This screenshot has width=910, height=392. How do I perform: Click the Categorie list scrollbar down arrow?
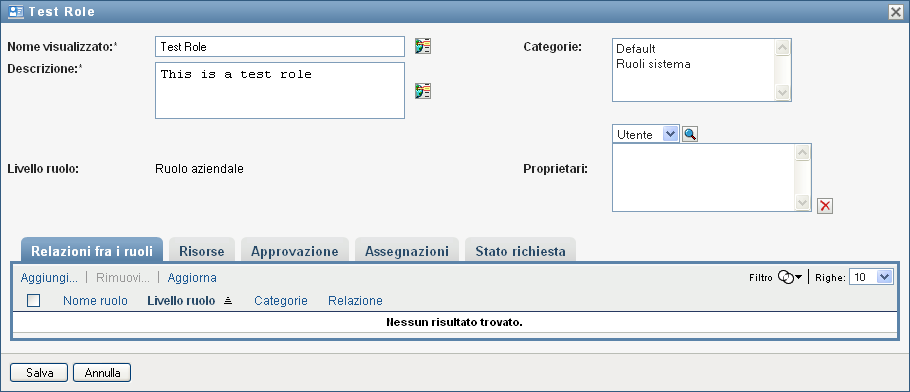tap(782, 92)
